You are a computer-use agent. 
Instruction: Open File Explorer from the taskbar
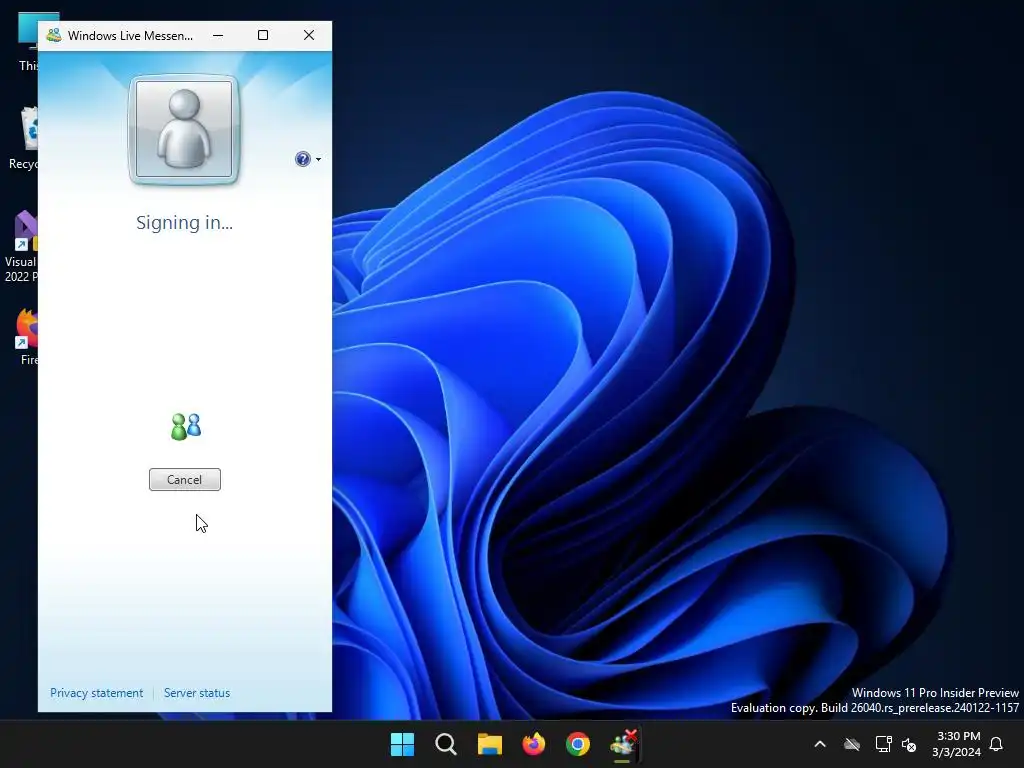tap(490, 744)
